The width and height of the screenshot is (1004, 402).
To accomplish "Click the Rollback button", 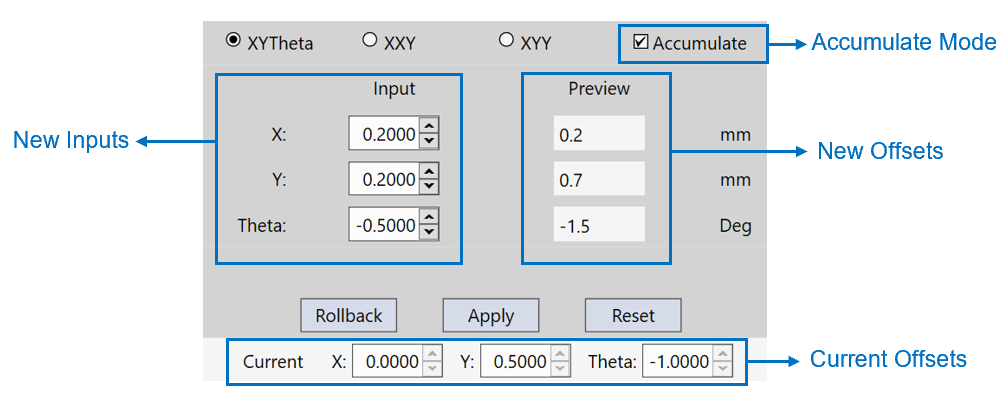I will tap(349, 315).
